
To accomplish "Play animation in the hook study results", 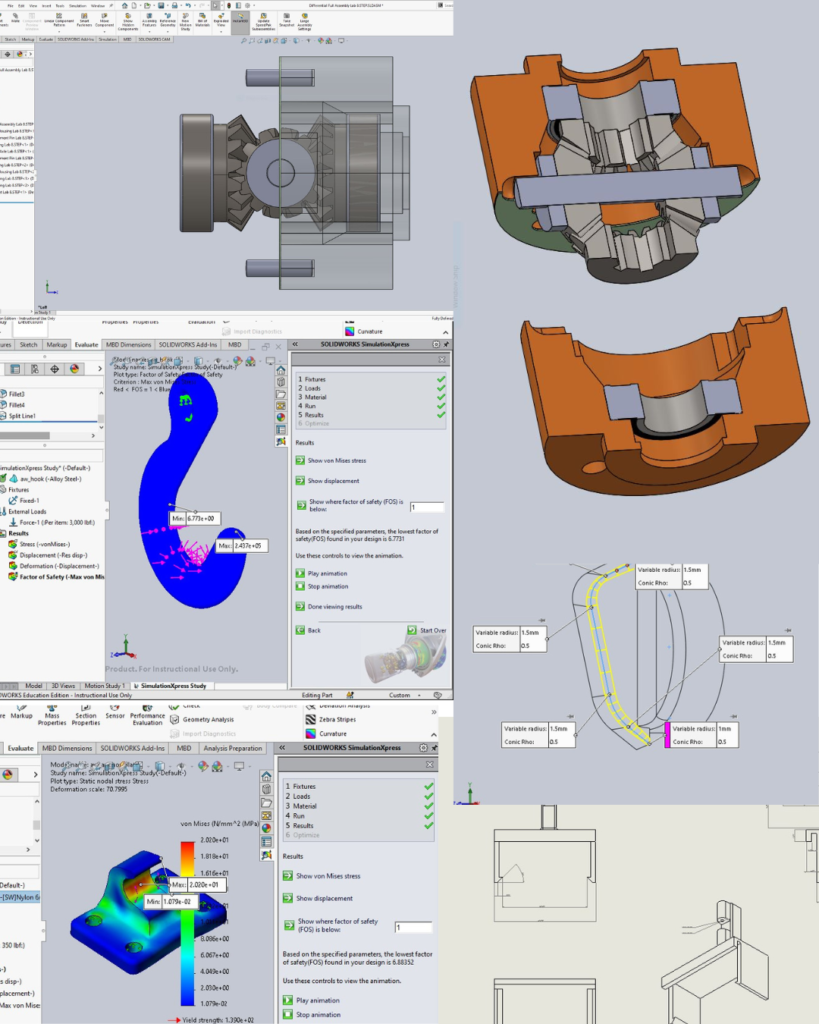I will pyautogui.click(x=300, y=572).
